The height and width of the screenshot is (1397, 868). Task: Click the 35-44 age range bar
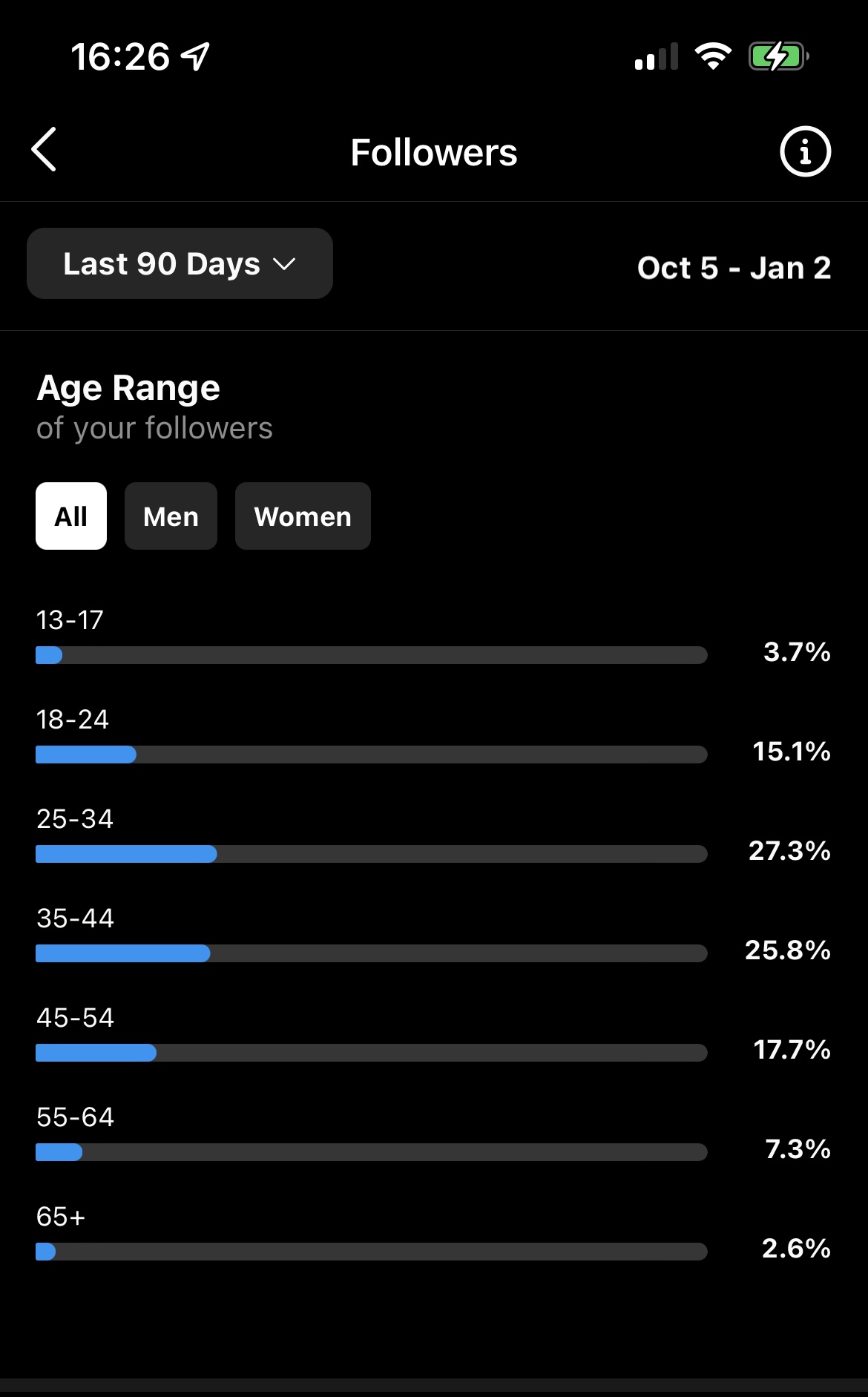[x=372, y=953]
